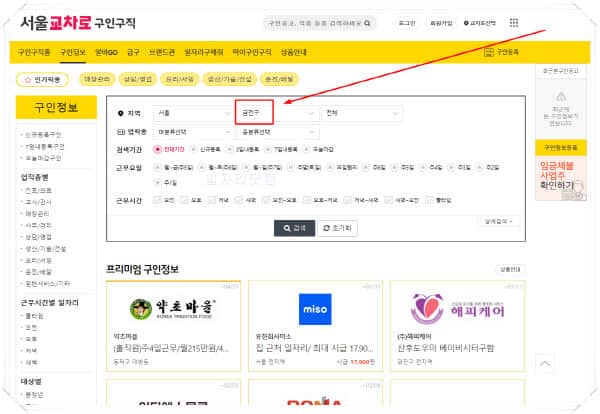600x414 pixels.
Task: Click the 구인정보등록 yellow sidebar button
Action: 561,148
